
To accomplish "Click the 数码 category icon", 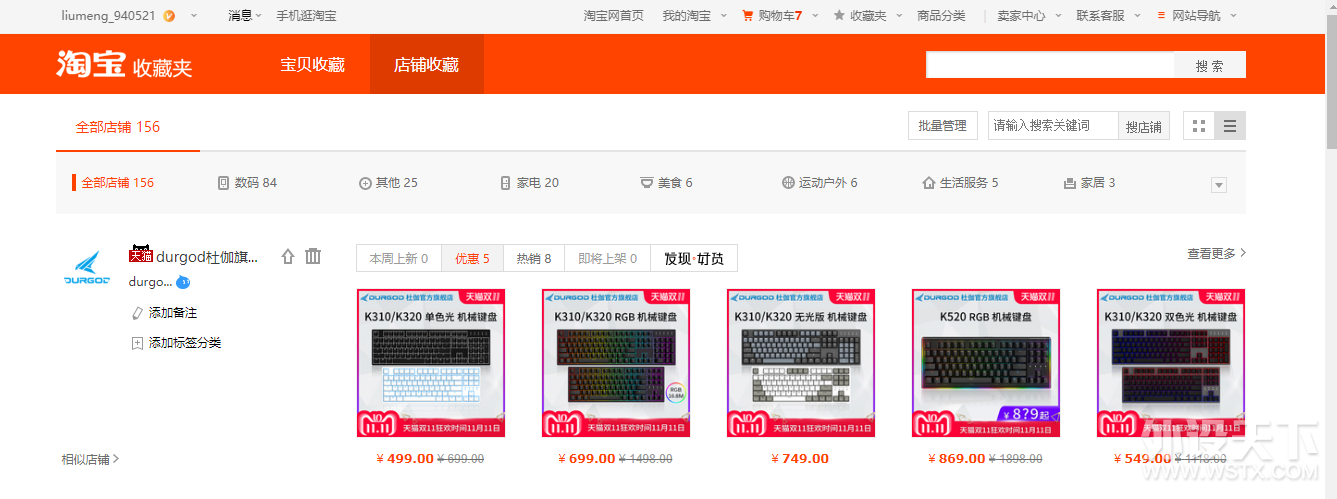I will coord(223,183).
